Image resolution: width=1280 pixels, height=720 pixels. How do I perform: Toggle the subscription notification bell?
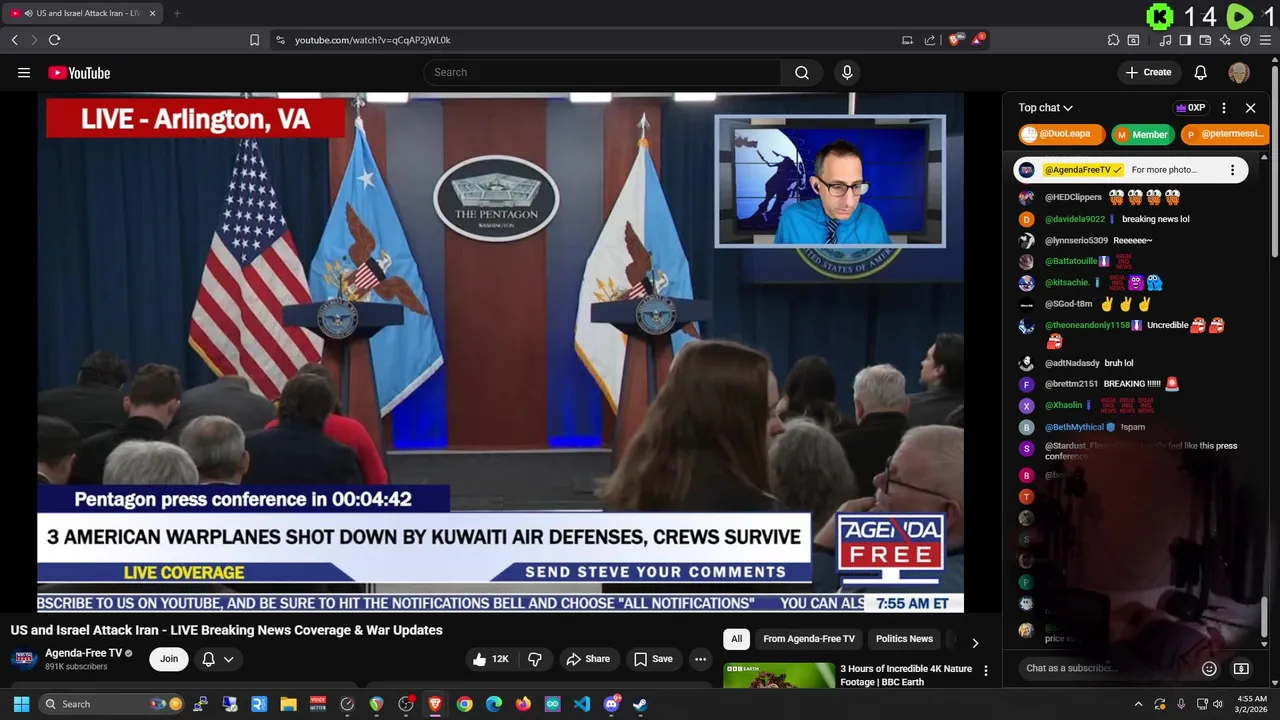(x=208, y=659)
